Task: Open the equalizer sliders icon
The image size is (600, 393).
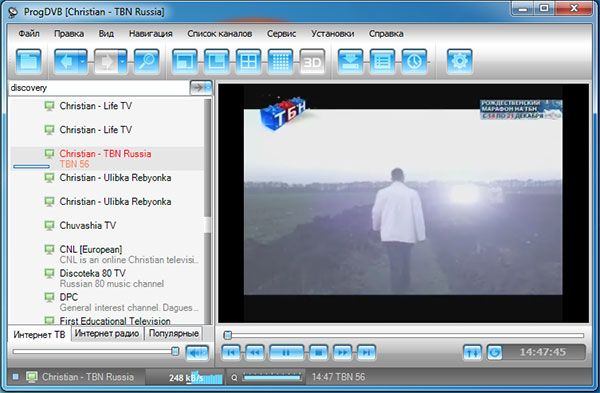Action: point(472,352)
